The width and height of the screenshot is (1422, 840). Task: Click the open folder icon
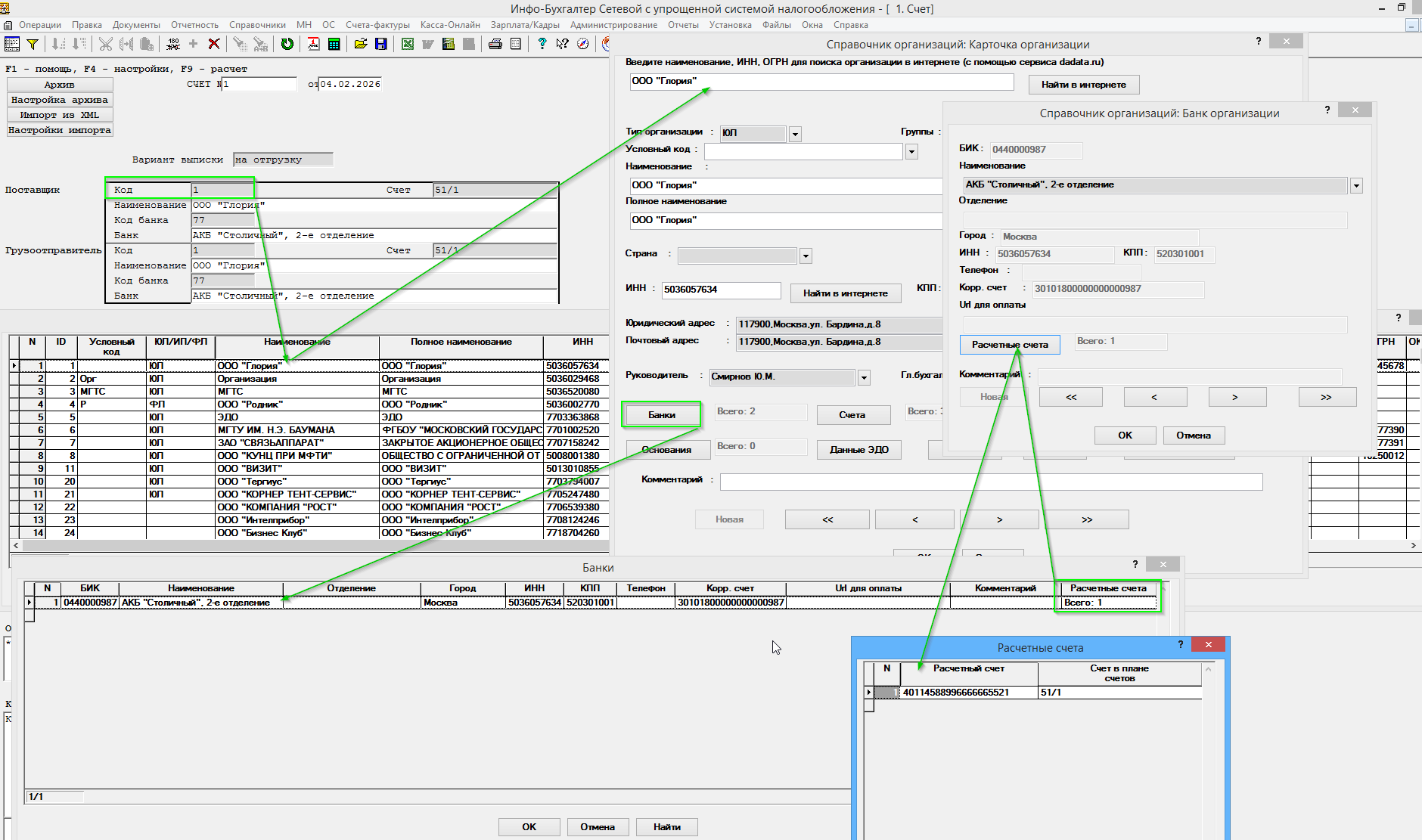pyautogui.click(x=361, y=44)
